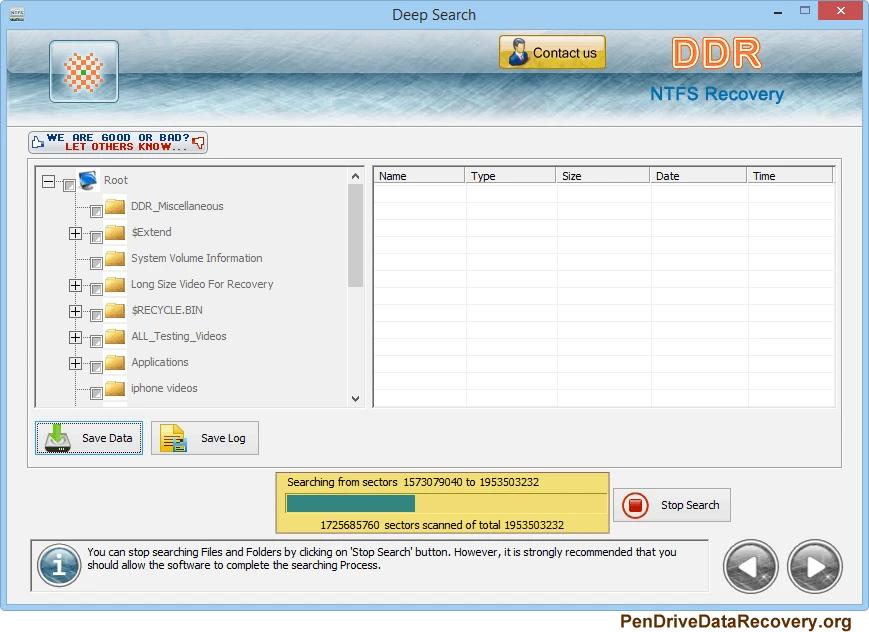This screenshot has height=632, width=869.
Task: Click the info icon in the bottom bar
Action: click(58, 566)
